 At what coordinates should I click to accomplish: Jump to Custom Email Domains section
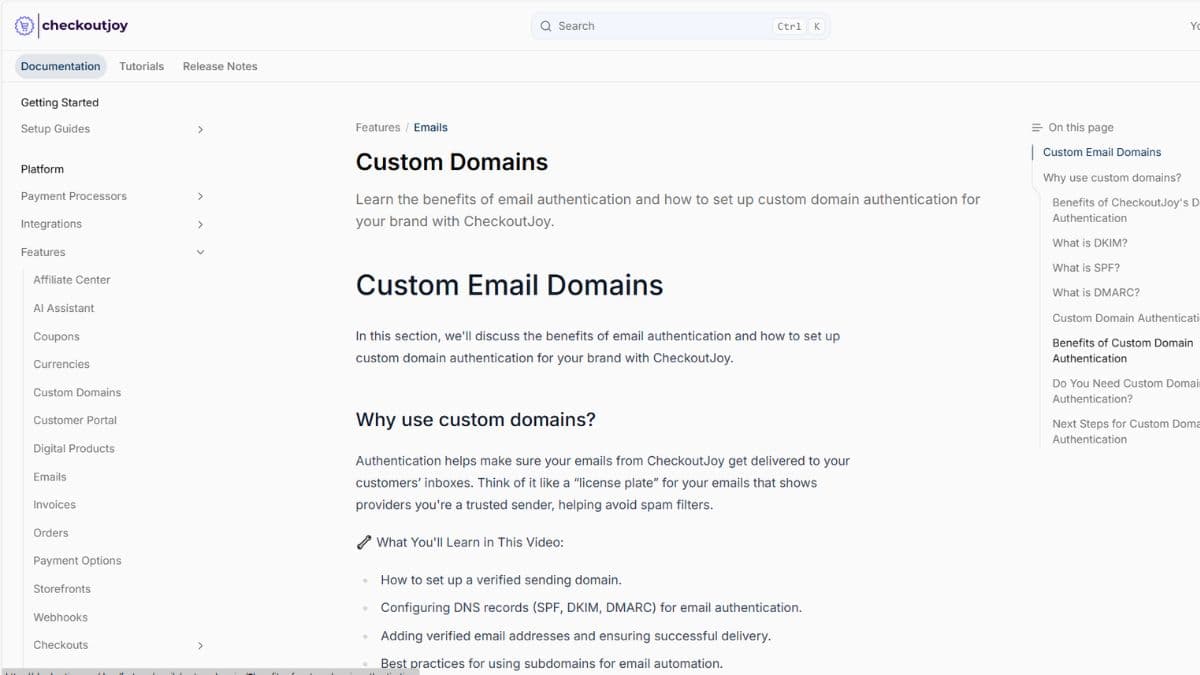(1102, 152)
